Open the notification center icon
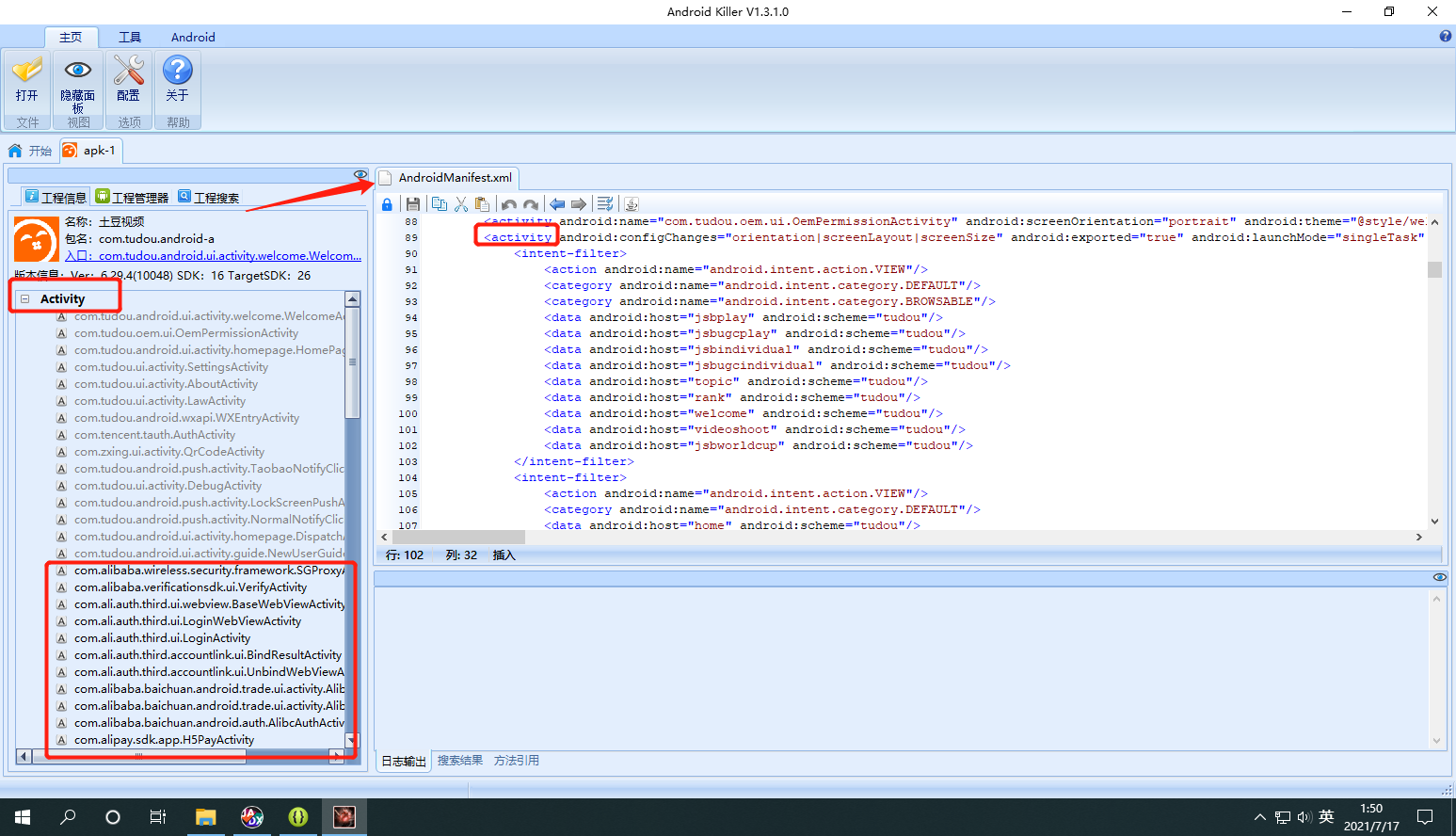 click(1425, 817)
